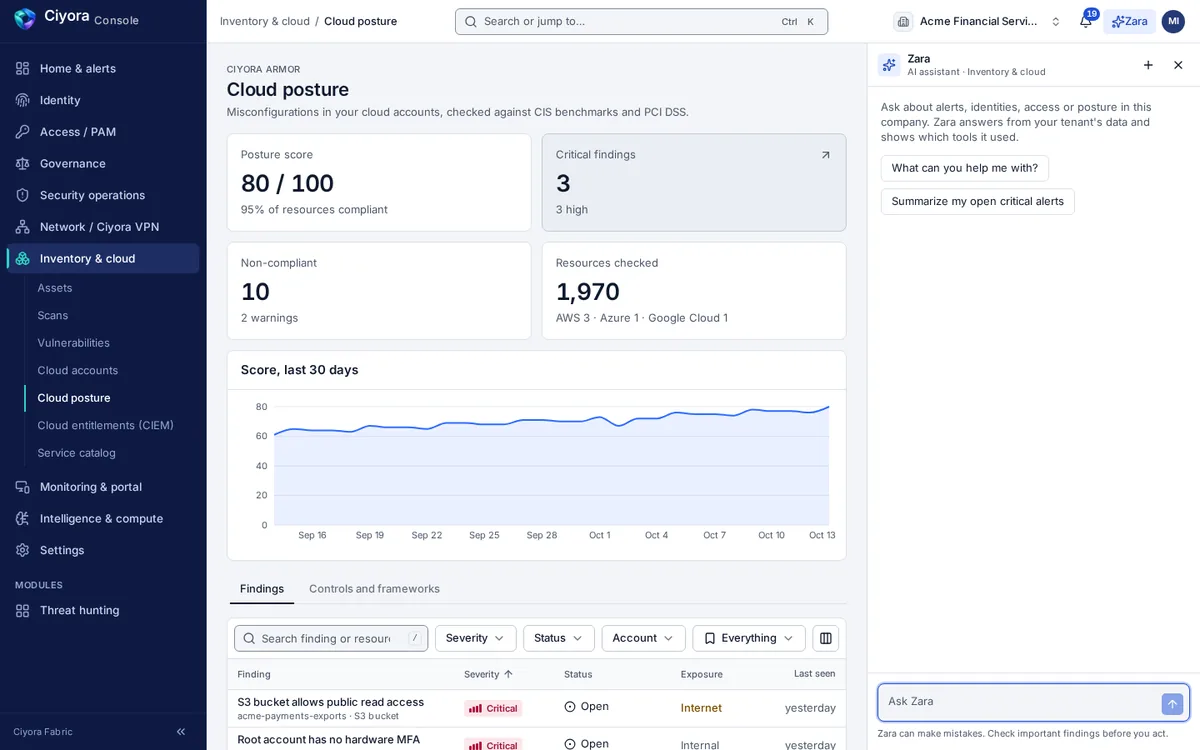Click the Exposure column header
Image resolution: width=1200 pixels, height=750 pixels.
pyautogui.click(x=702, y=674)
